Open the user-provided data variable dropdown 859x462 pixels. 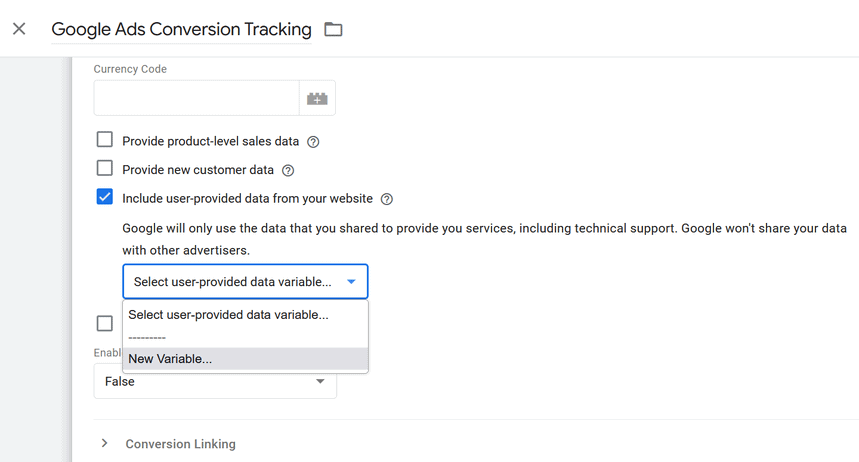[x=245, y=282]
